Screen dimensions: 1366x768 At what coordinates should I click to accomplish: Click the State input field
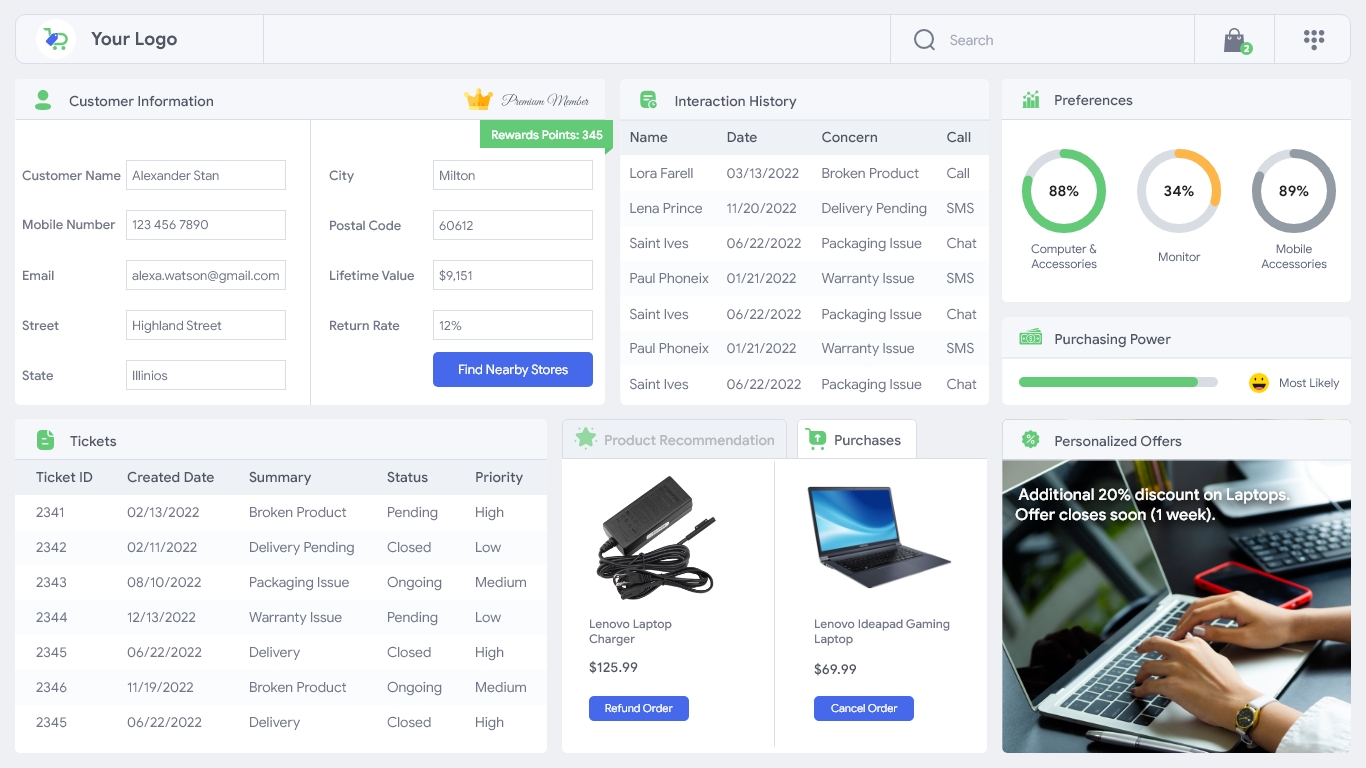206,375
